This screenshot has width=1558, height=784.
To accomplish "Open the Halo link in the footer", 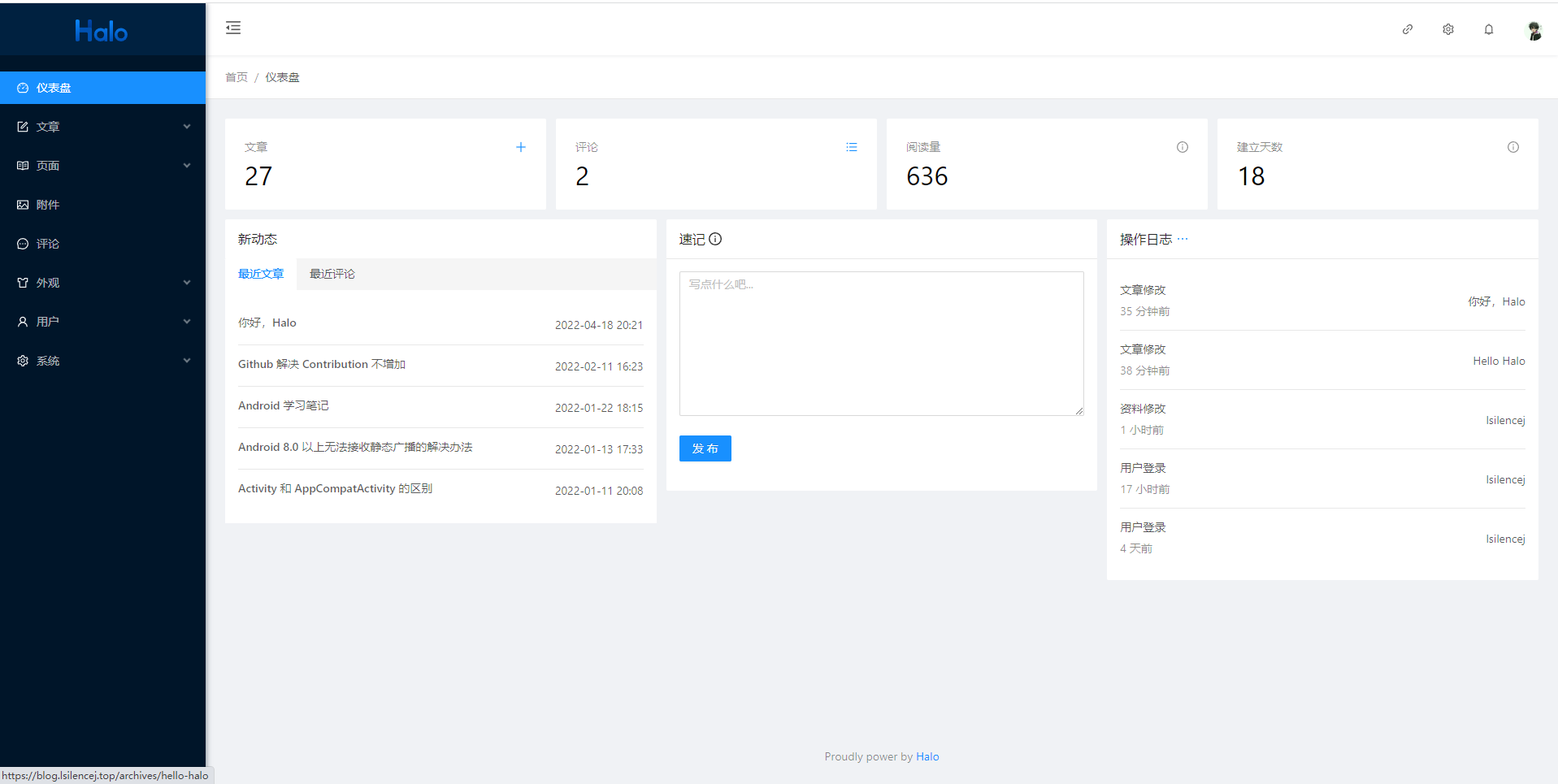I will (927, 756).
